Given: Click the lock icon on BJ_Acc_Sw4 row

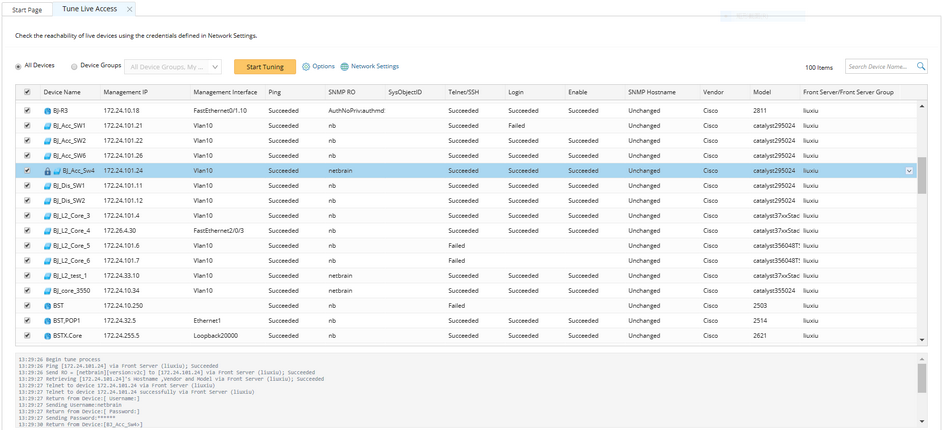Looking at the screenshot, I should (47, 171).
